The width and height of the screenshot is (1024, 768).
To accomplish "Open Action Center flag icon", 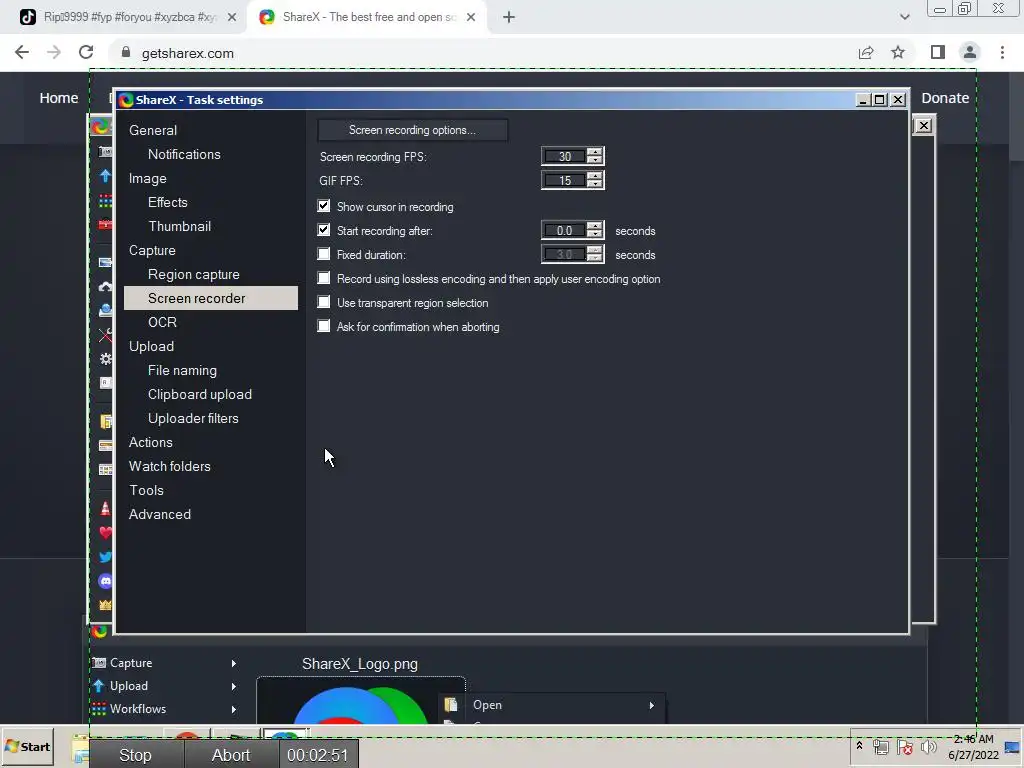I will [904, 747].
